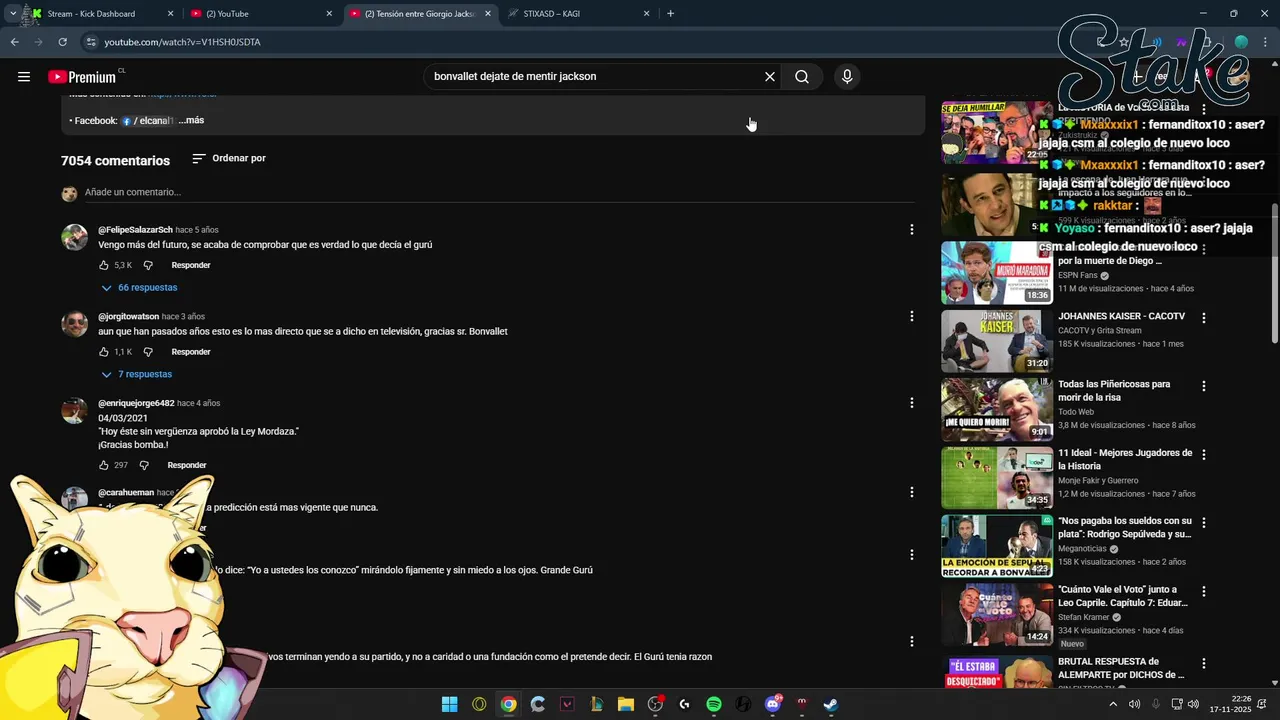The width and height of the screenshot is (1280, 720).
Task: Reply to the @FelipeSalazarSch comment
Action: pos(191,265)
